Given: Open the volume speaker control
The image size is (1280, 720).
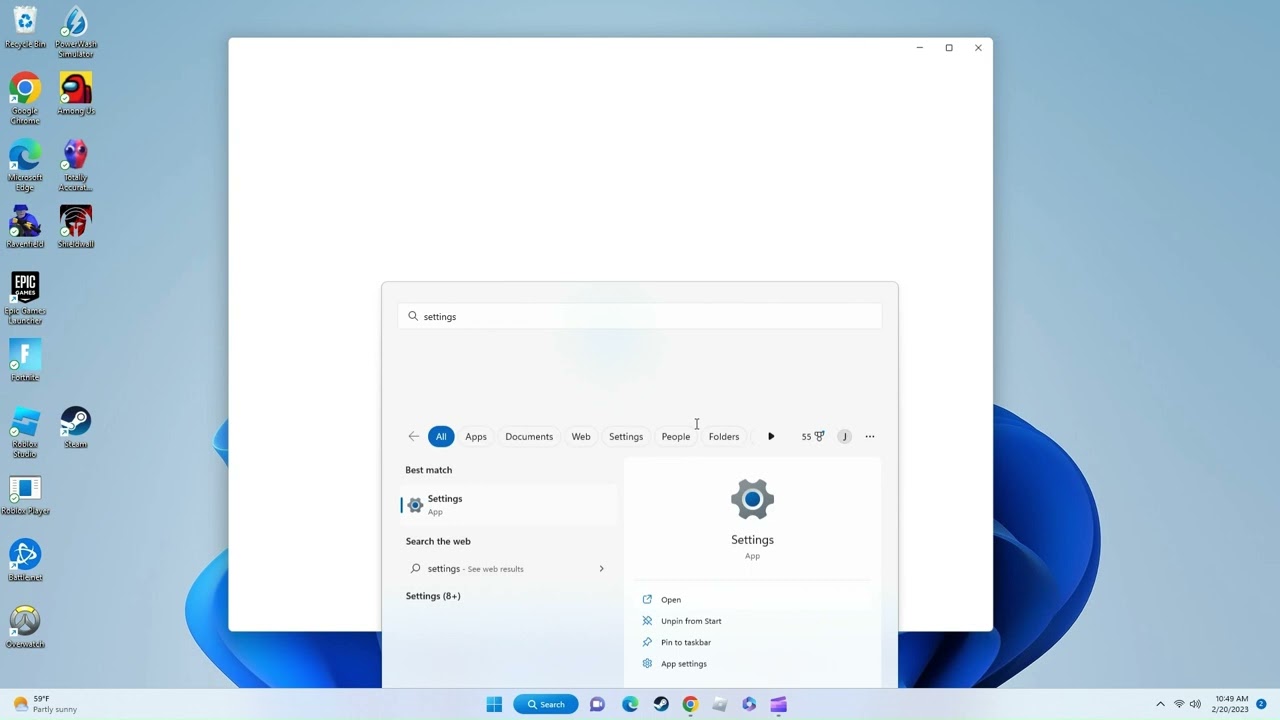Looking at the screenshot, I should click(x=1195, y=704).
